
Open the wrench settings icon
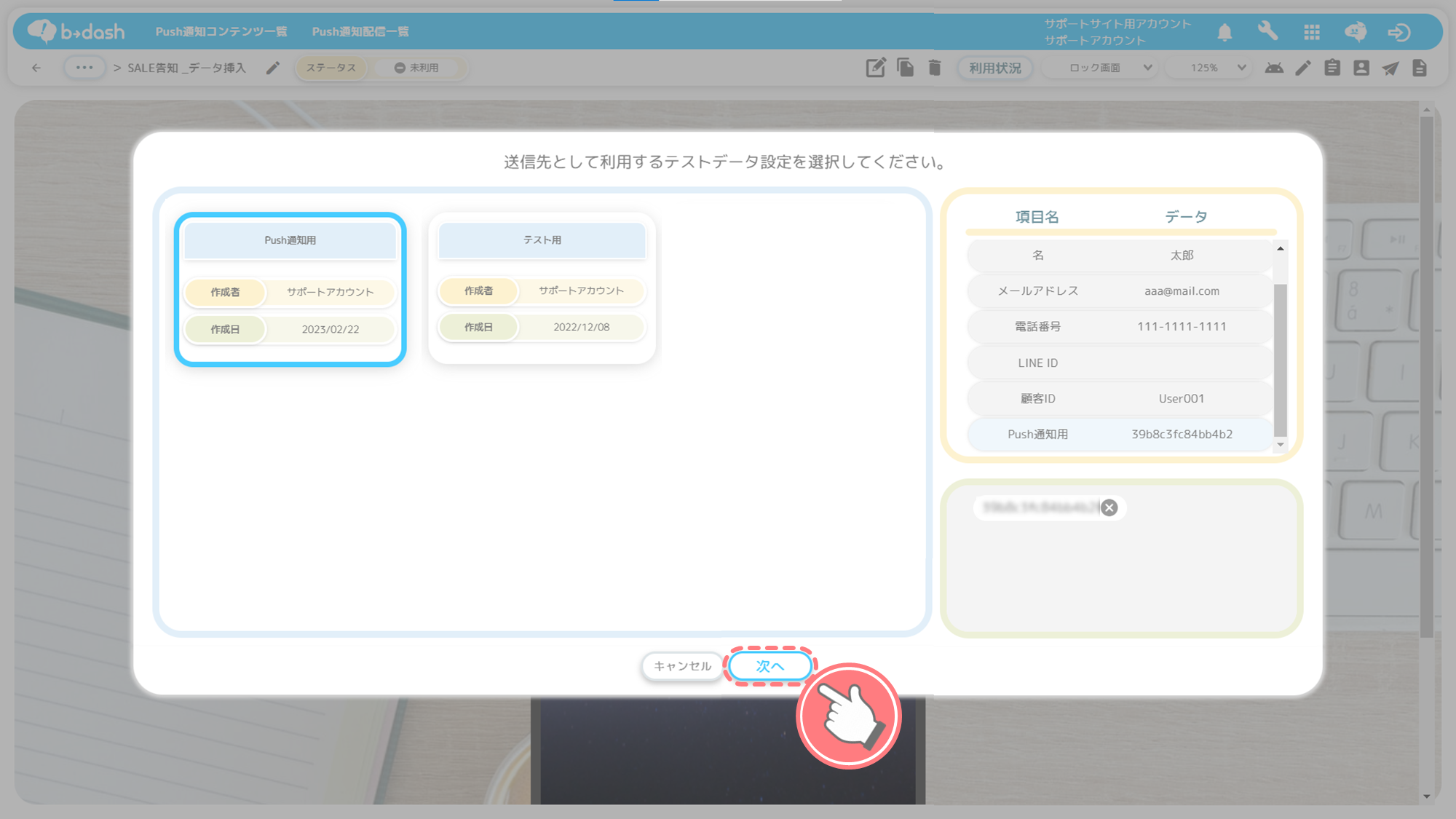point(1267,31)
